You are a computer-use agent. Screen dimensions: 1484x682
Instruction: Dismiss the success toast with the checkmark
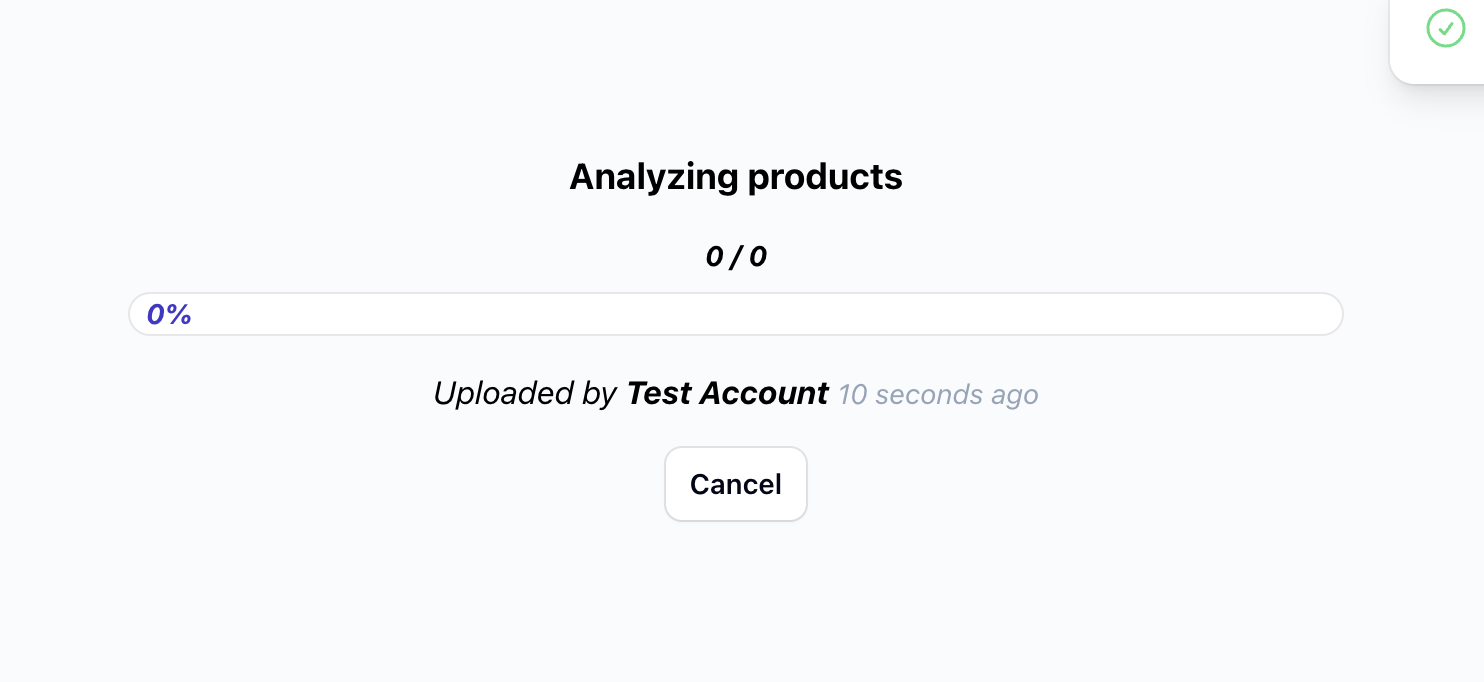1445,28
